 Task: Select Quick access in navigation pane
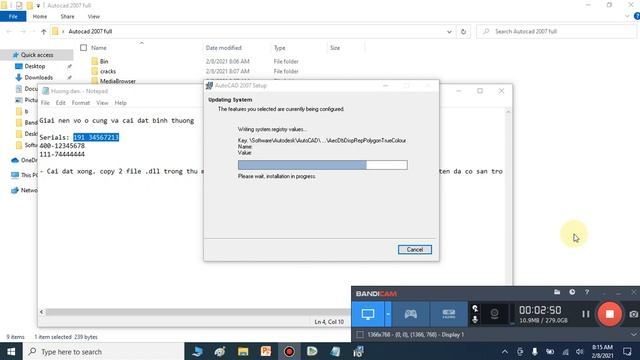click(x=37, y=55)
